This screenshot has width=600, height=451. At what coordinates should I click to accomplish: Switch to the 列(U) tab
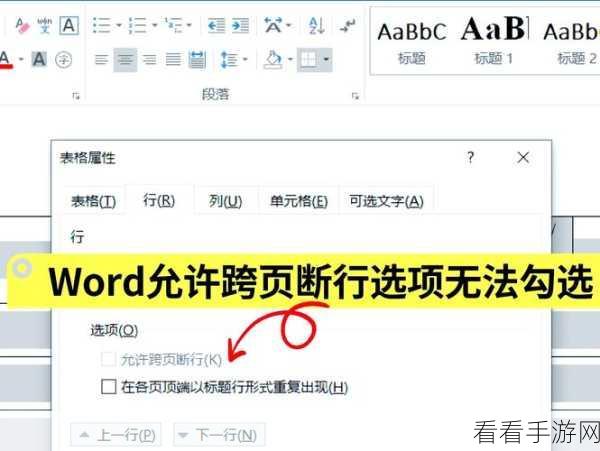tap(225, 201)
